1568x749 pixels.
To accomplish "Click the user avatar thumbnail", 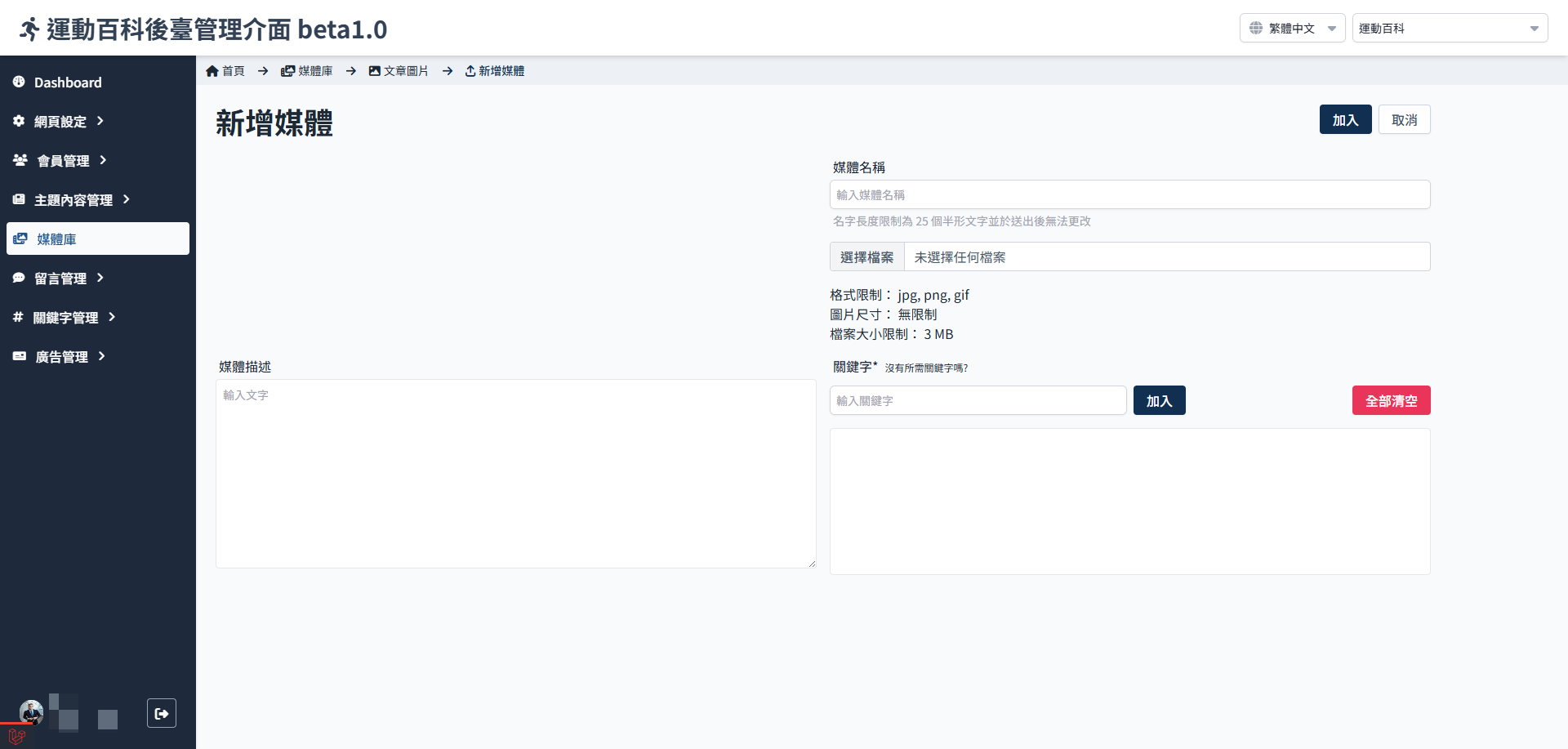I will pyautogui.click(x=32, y=712).
